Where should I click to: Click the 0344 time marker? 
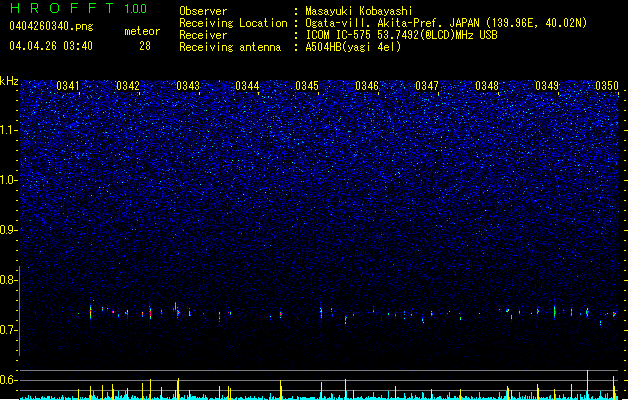click(x=247, y=86)
